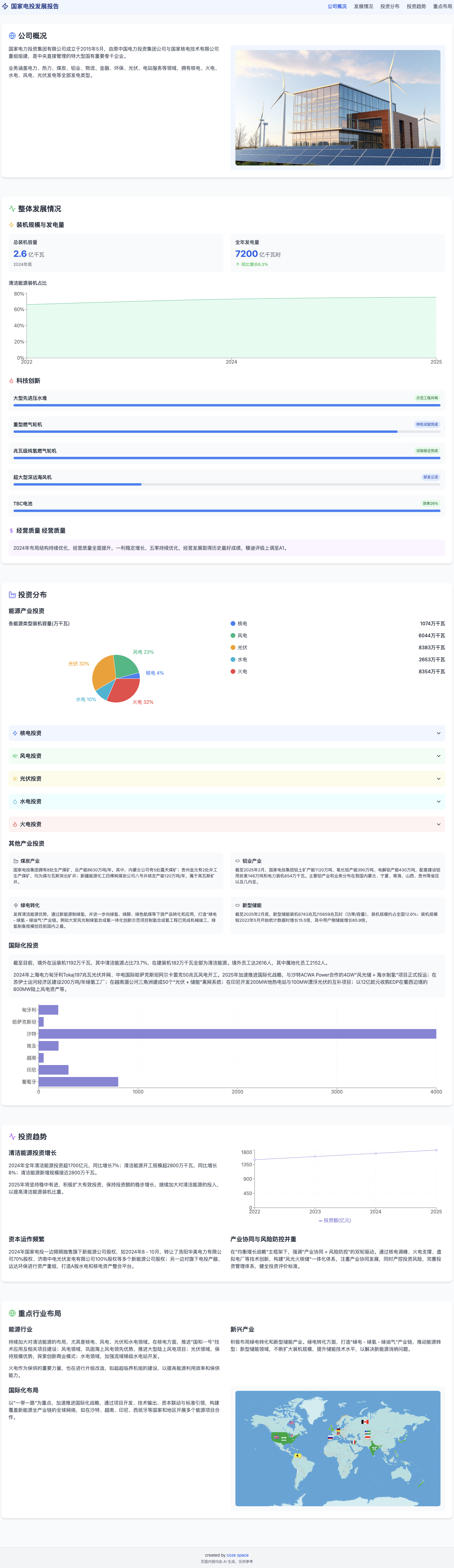Click the icon in the 核电投资 row
The image size is (454, 1568).
(x=15, y=733)
